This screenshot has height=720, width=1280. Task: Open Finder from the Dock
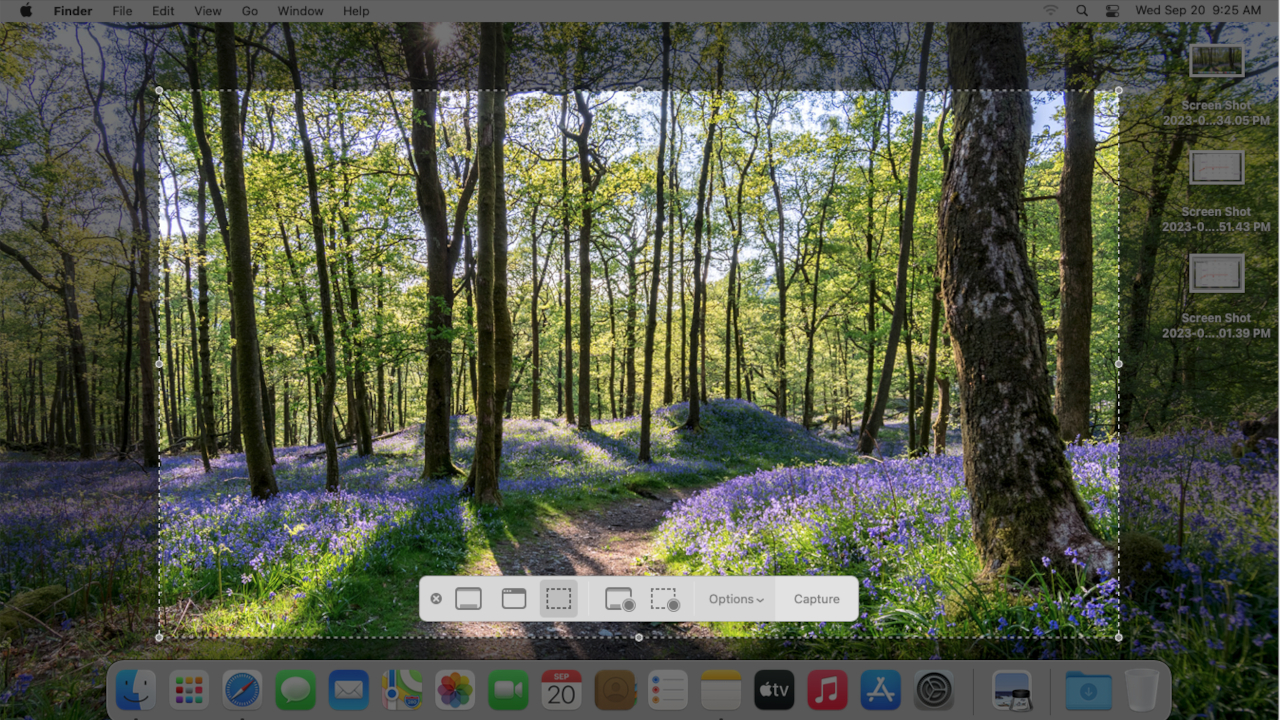(136, 690)
